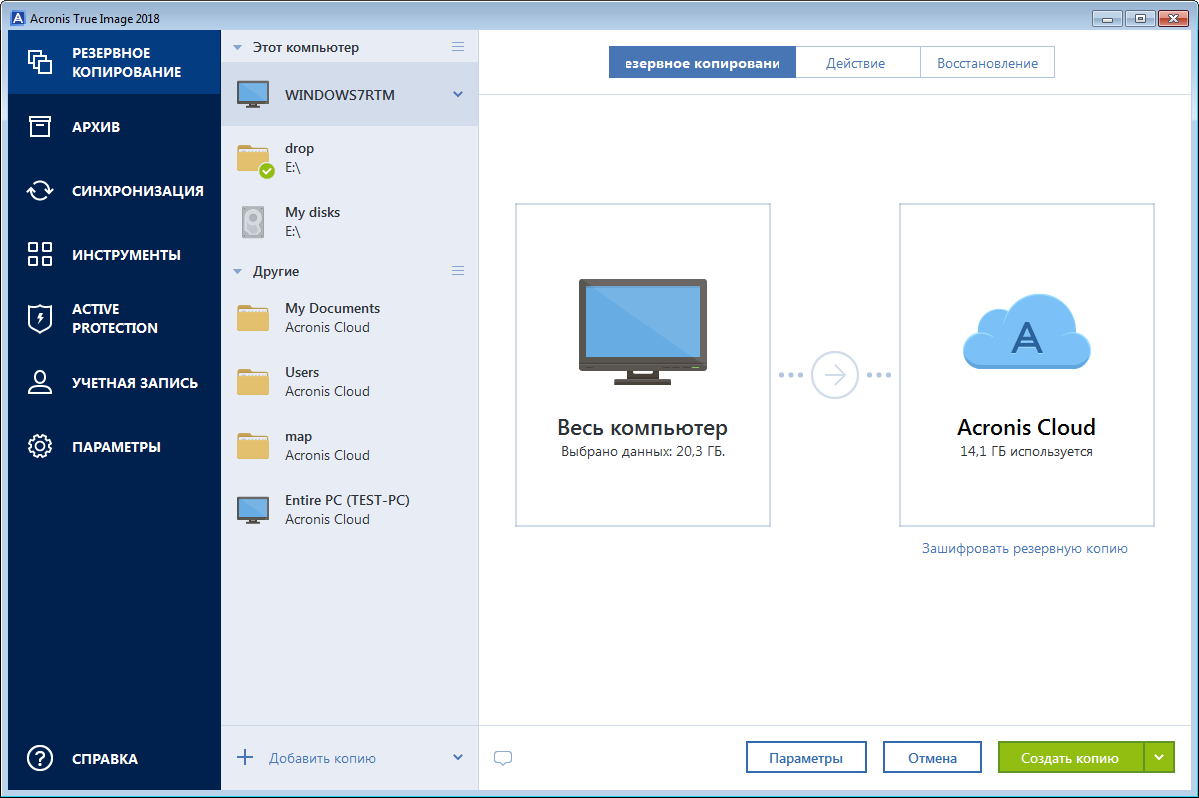This screenshot has width=1199, height=798.
Task: Click the arrow circle between source and destination
Action: [834, 375]
